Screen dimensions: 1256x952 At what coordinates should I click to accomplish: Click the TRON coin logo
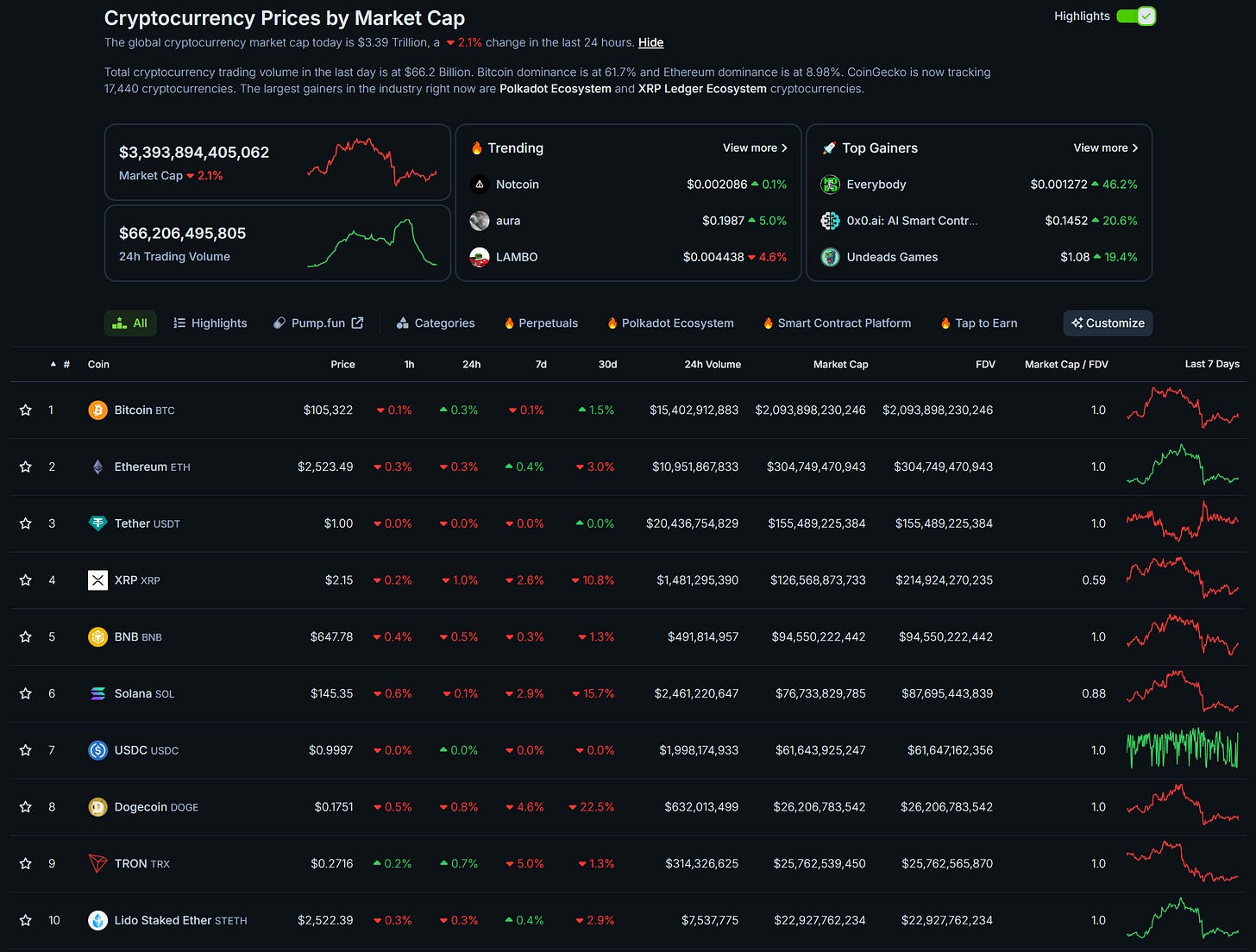point(97,863)
